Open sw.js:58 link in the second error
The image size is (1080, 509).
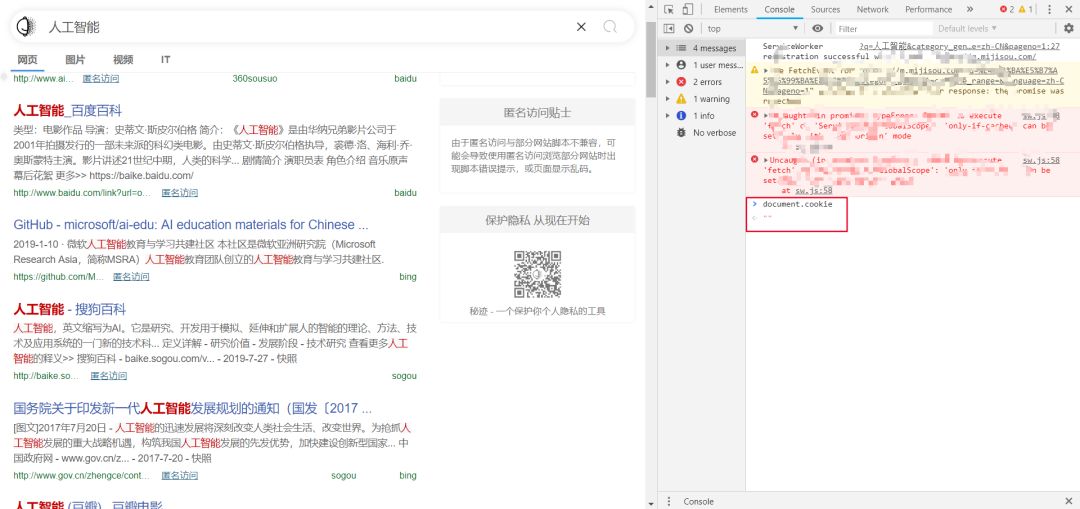pos(1041,160)
